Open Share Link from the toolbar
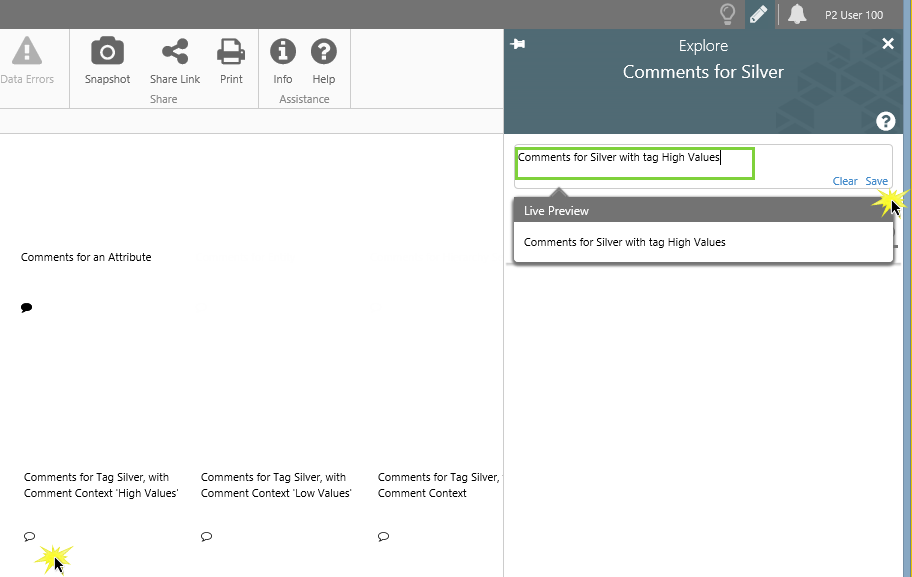Image resolution: width=912 pixels, height=577 pixels. coord(175,52)
